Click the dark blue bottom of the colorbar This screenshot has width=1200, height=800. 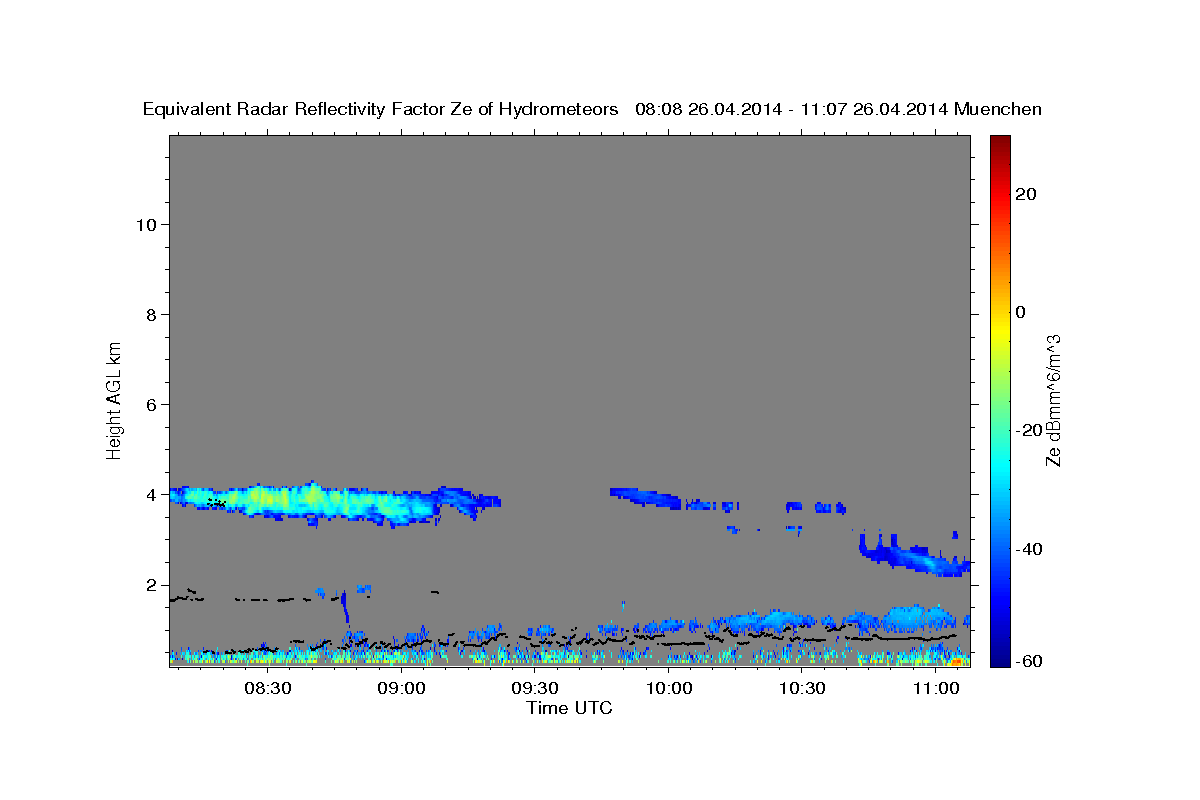click(x=1000, y=657)
